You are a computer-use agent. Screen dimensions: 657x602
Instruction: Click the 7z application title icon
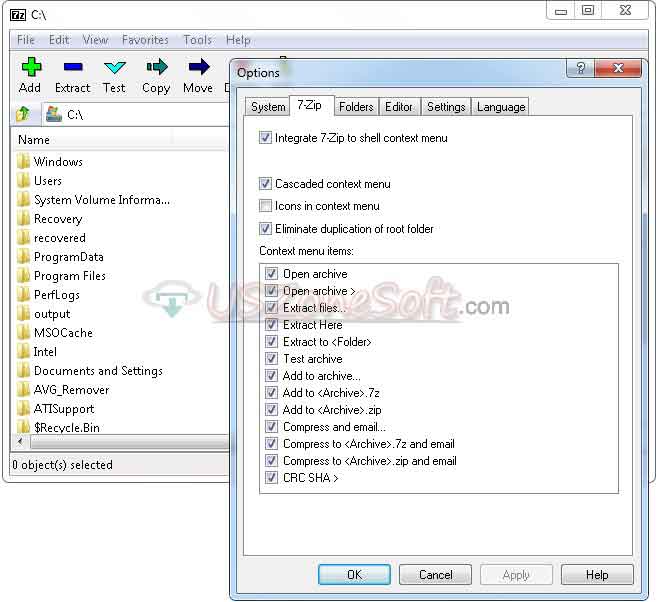click(18, 15)
